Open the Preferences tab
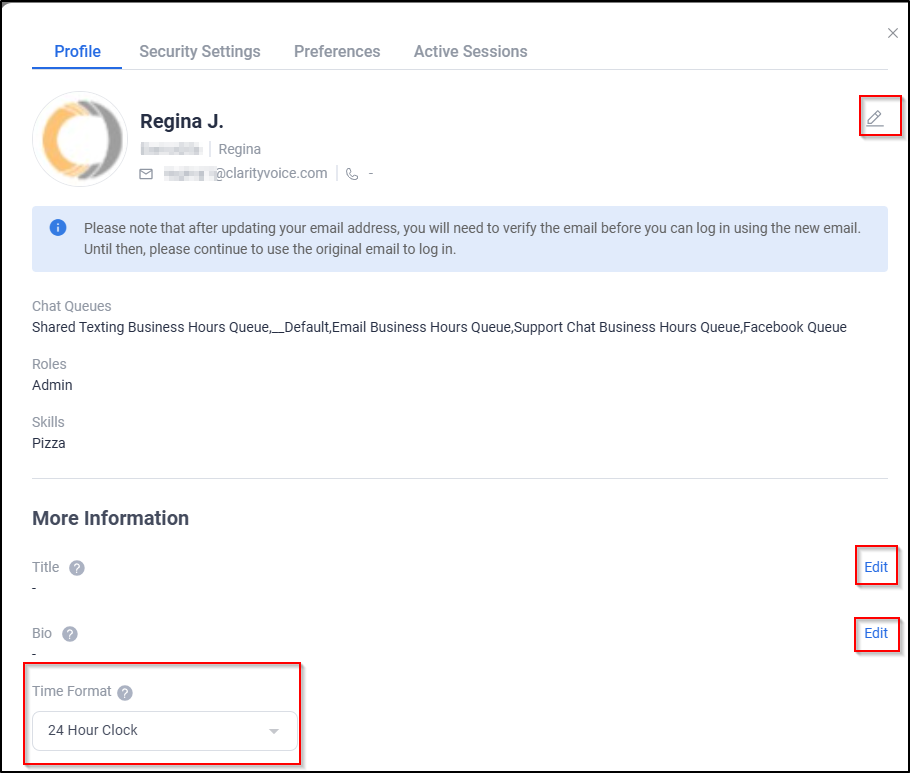Viewport: 910px width, 773px height. 337,51
